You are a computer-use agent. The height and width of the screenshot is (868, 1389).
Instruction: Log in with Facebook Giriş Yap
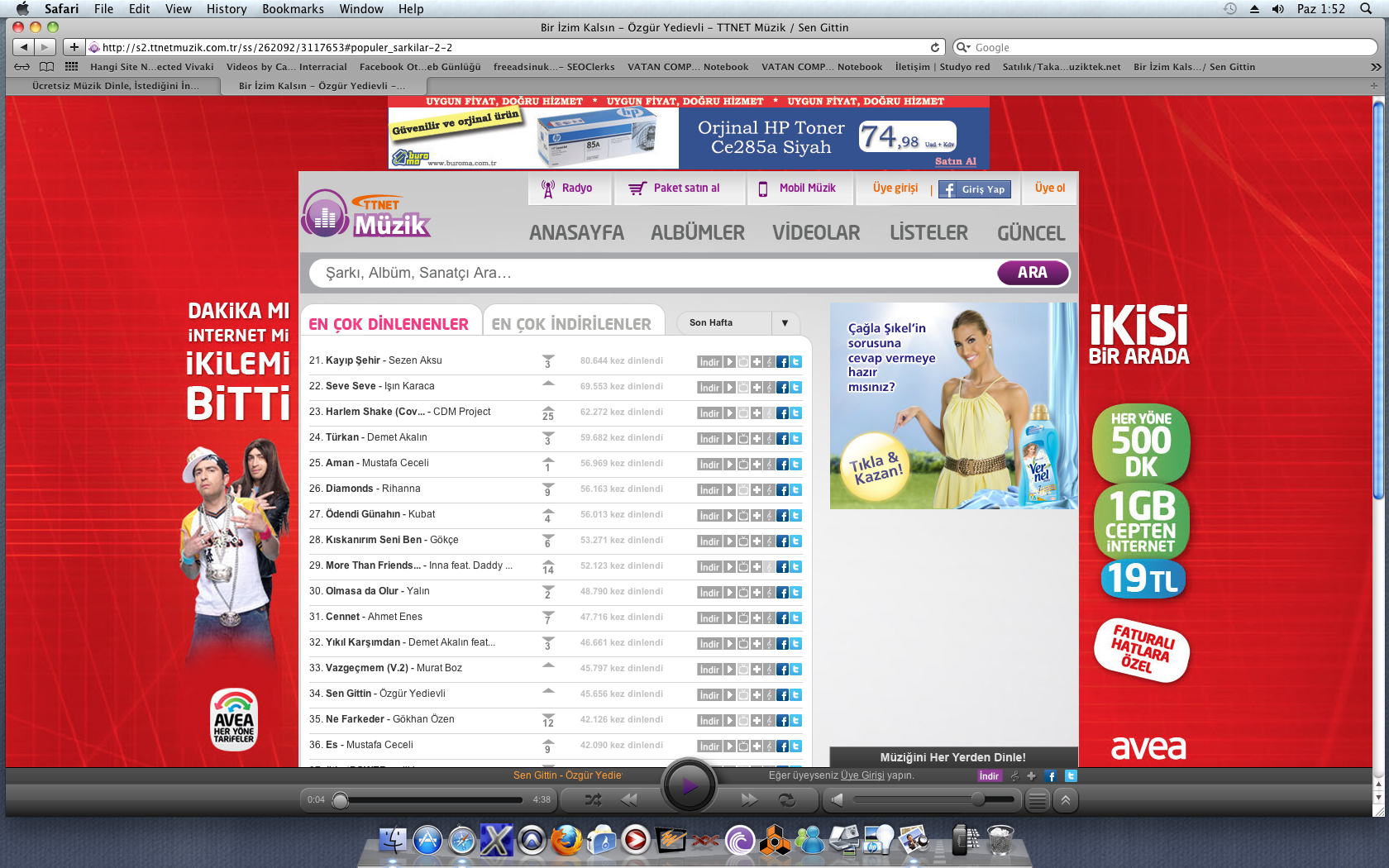pos(975,189)
